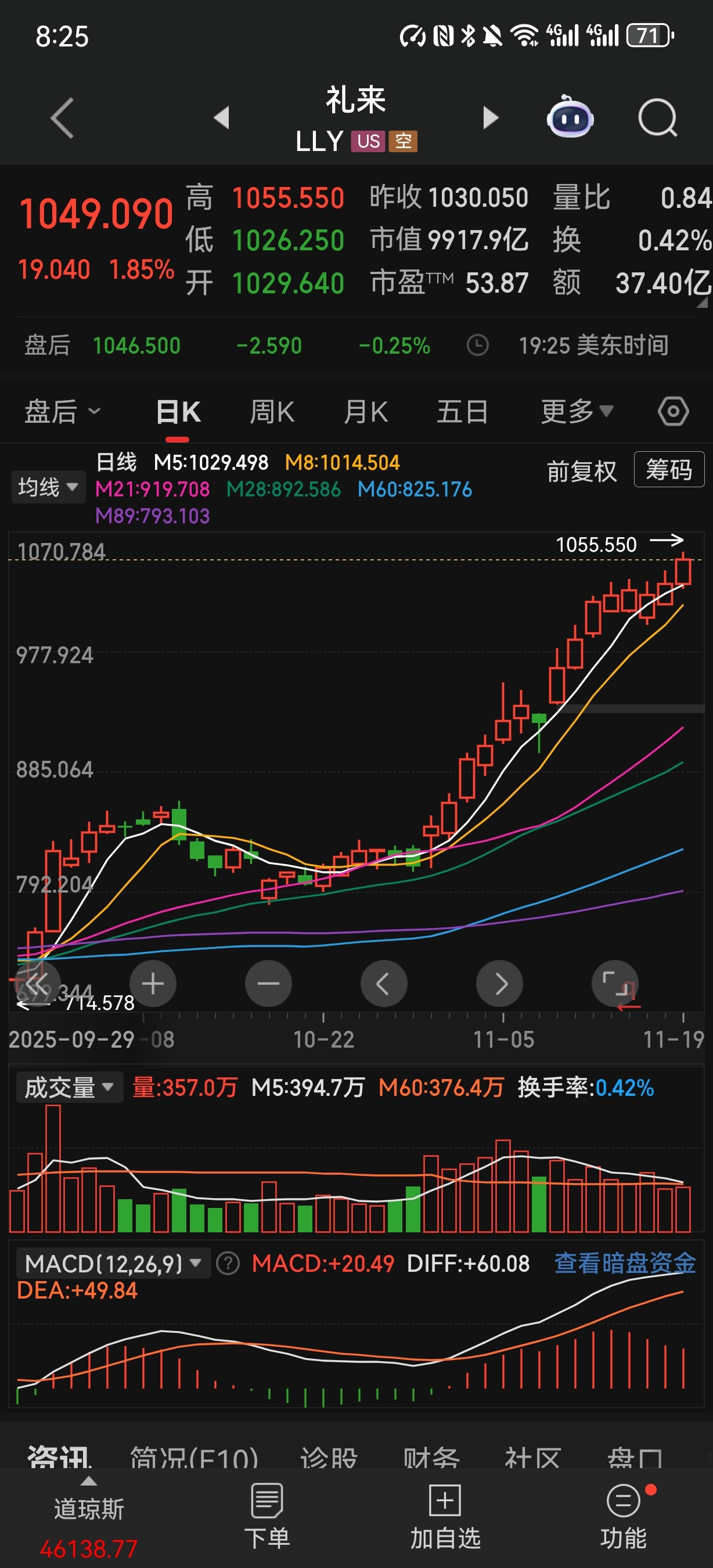Jump to earliest data double-arrow button

pos(37,984)
